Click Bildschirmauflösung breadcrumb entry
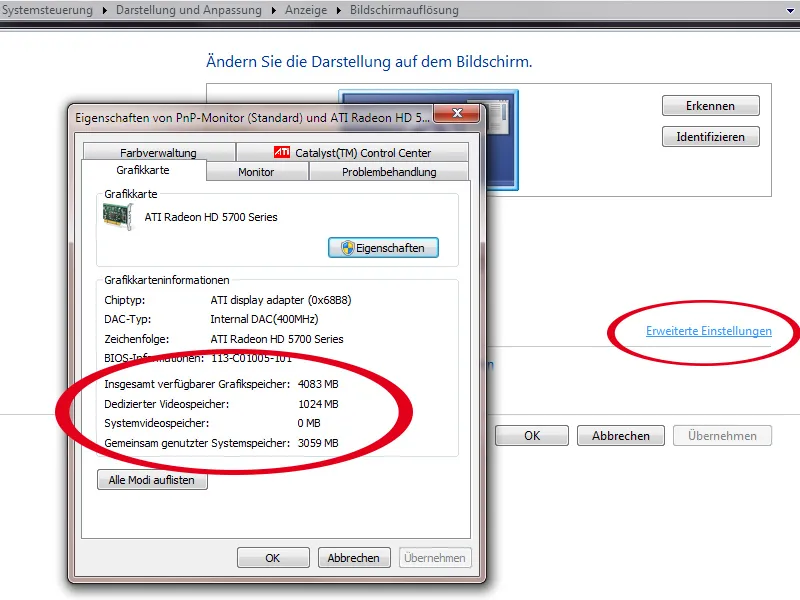The width and height of the screenshot is (800, 600). click(404, 10)
